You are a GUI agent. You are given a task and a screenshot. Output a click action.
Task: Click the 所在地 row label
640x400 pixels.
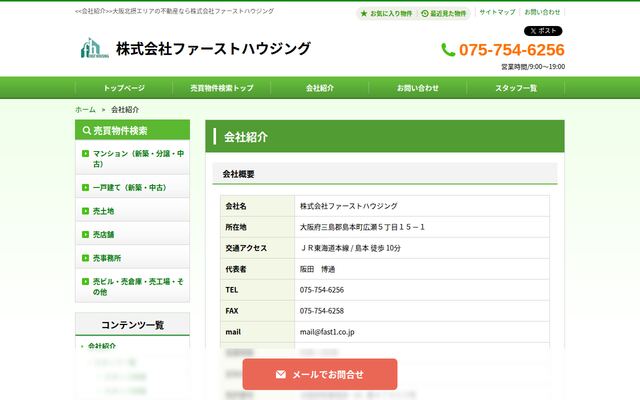click(x=236, y=227)
